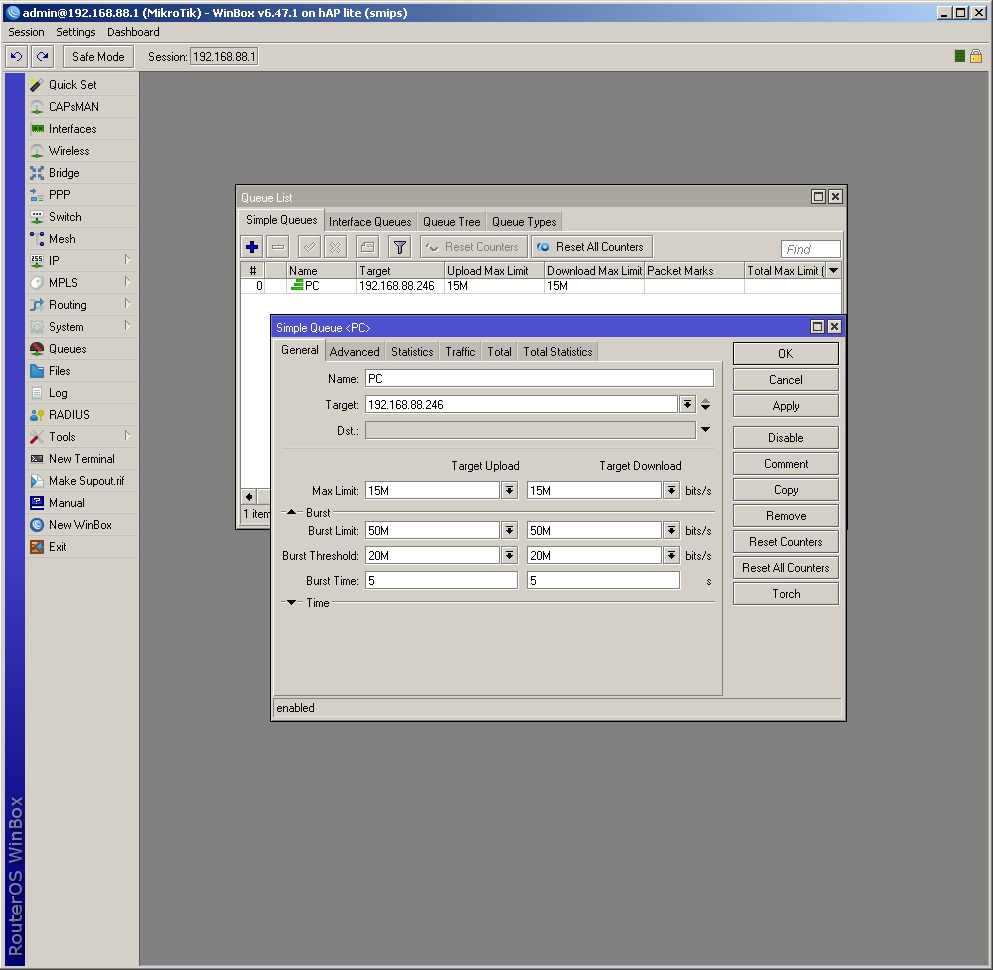Switch to Advanced tab
Image resolution: width=993 pixels, height=970 pixels.
tap(355, 351)
